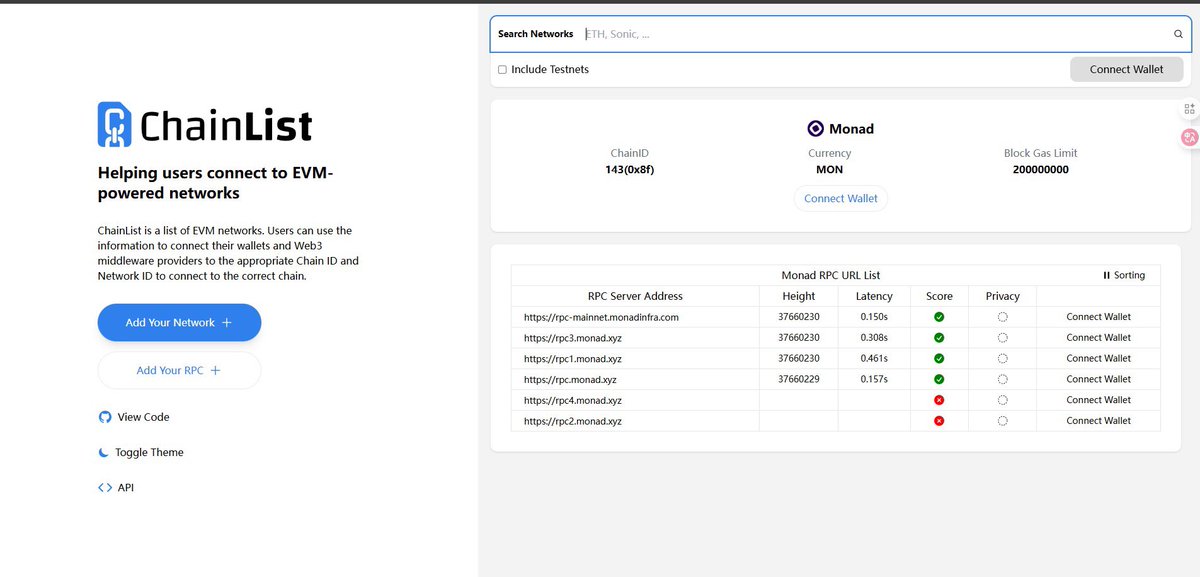Click Connect Wallet under Monad currency
Image resolution: width=1200 pixels, height=577 pixels.
pyautogui.click(x=841, y=198)
